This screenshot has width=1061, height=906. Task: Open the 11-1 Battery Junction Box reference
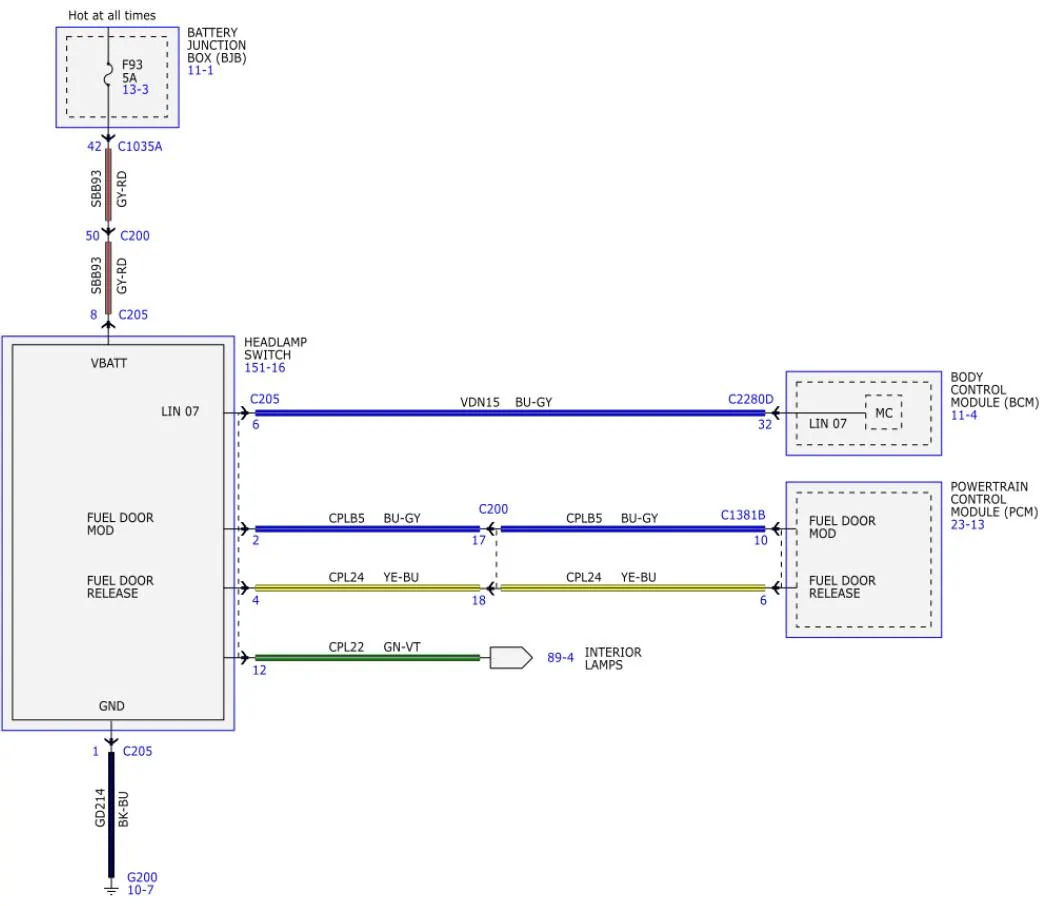click(x=200, y=70)
